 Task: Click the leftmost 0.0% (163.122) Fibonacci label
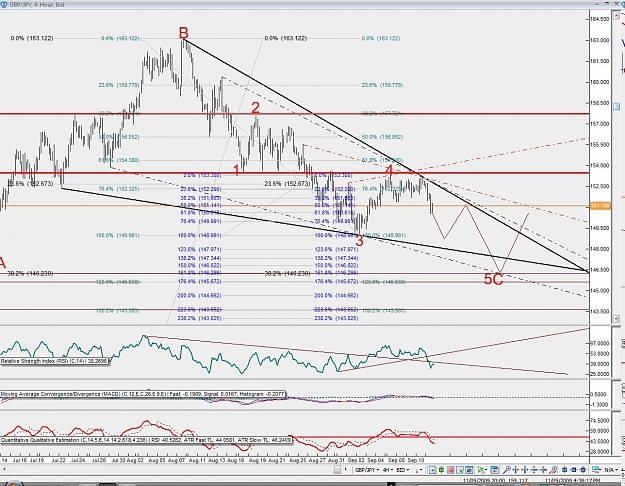[32, 38]
